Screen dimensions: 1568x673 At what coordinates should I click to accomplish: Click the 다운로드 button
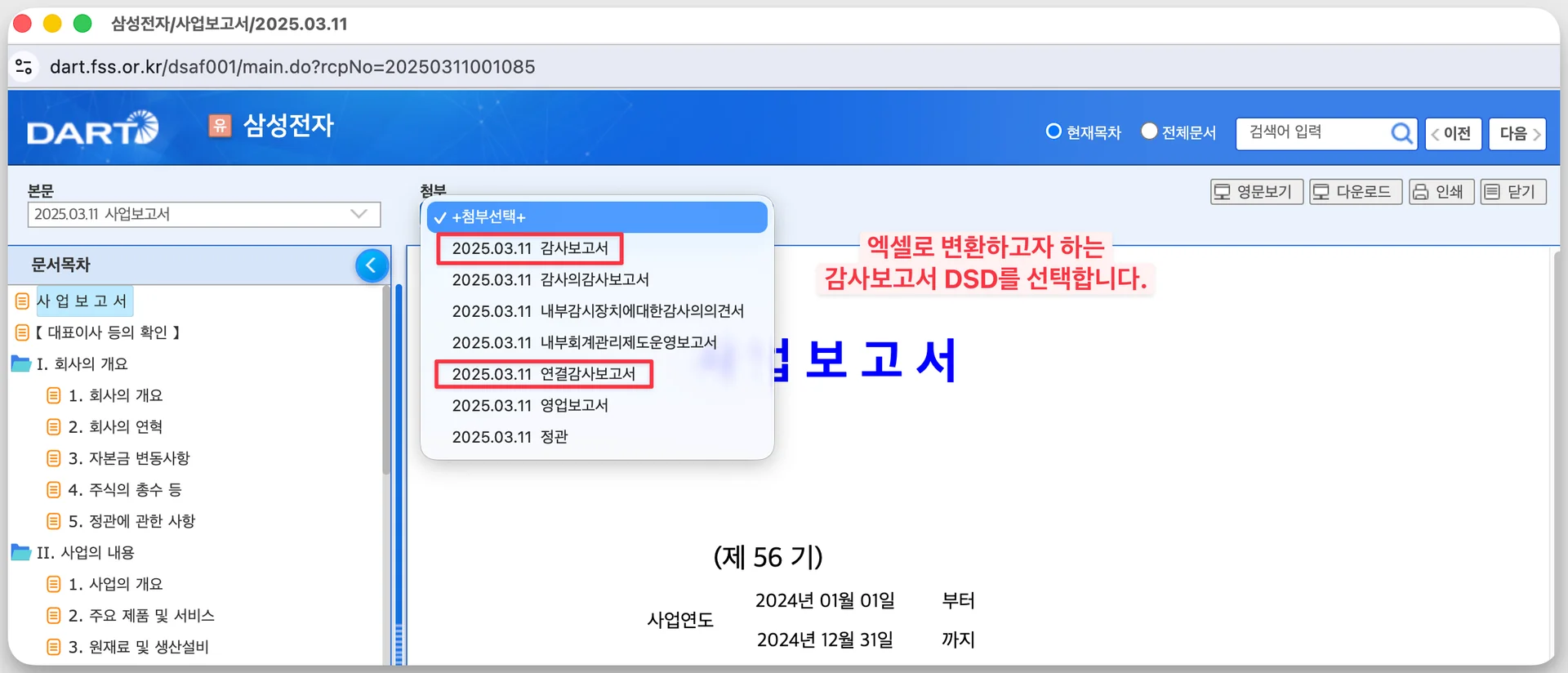(1355, 192)
